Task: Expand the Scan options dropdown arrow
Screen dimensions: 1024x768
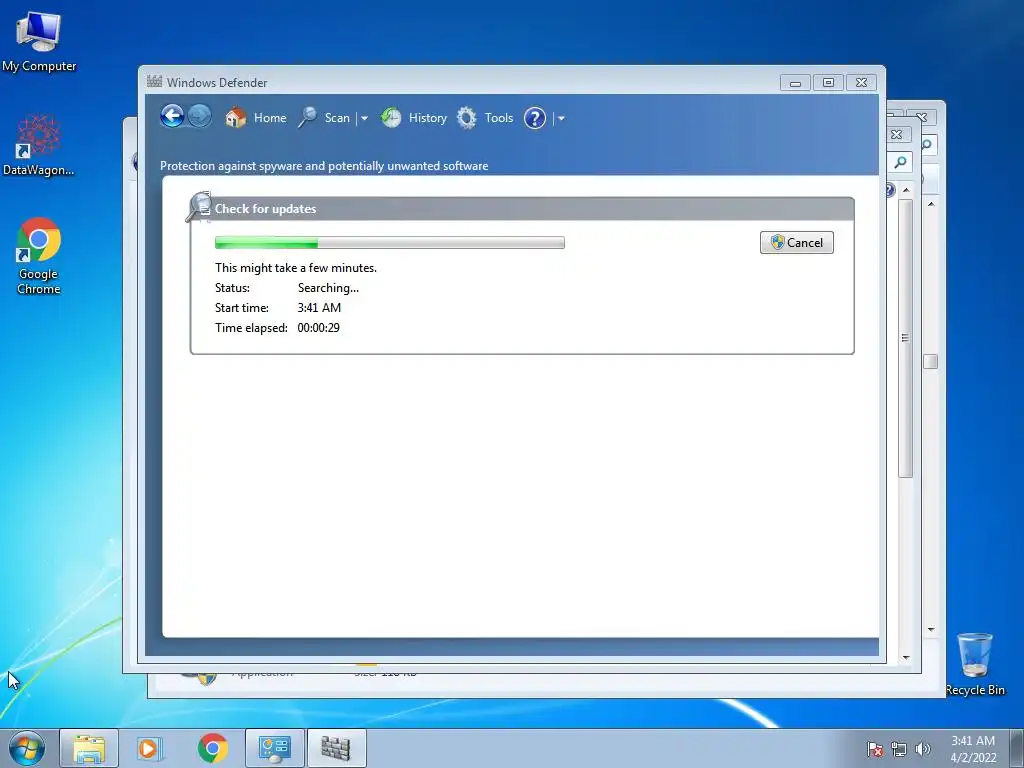Action: point(364,118)
